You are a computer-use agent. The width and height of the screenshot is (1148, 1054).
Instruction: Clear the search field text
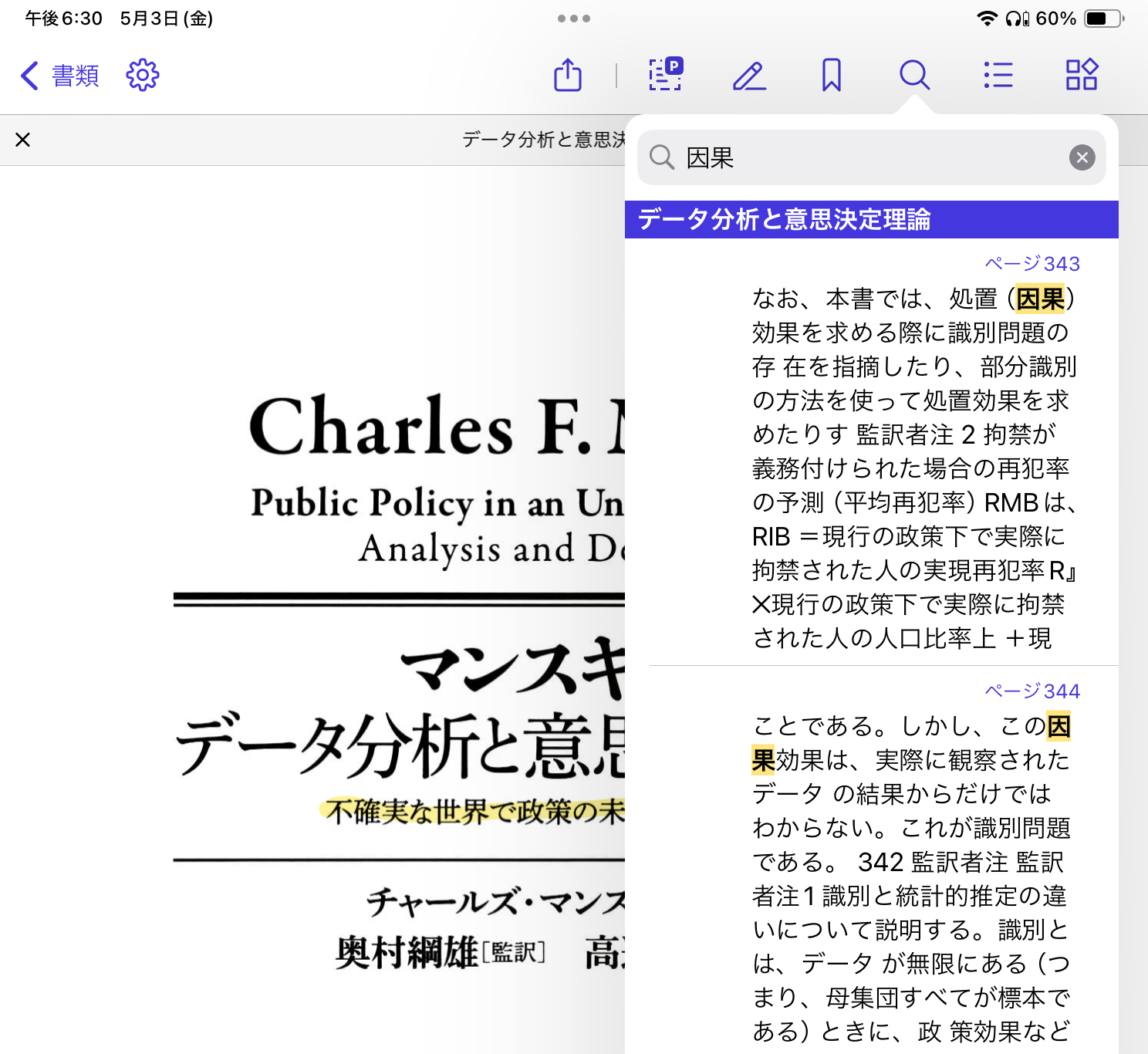coord(1082,157)
